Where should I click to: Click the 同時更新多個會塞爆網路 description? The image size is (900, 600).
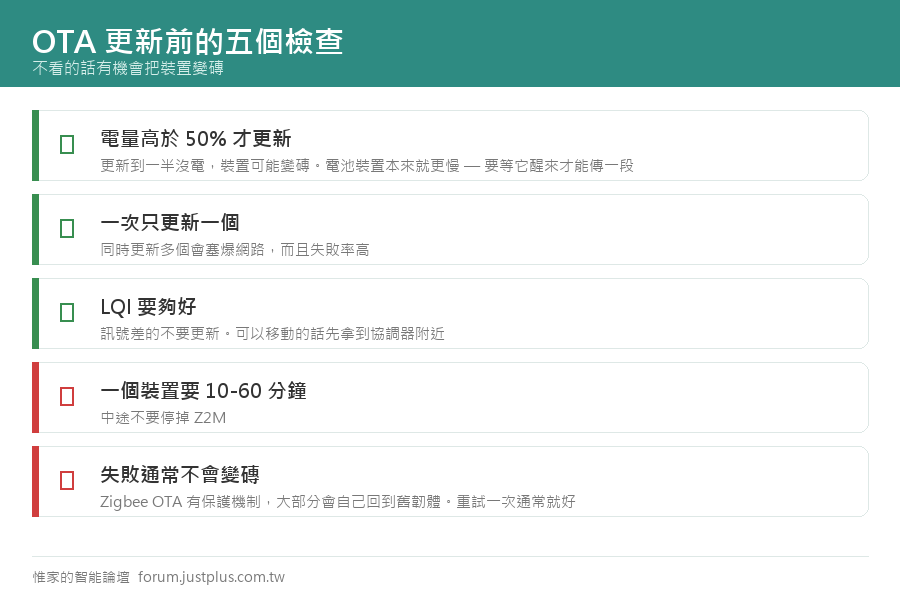click(x=235, y=250)
